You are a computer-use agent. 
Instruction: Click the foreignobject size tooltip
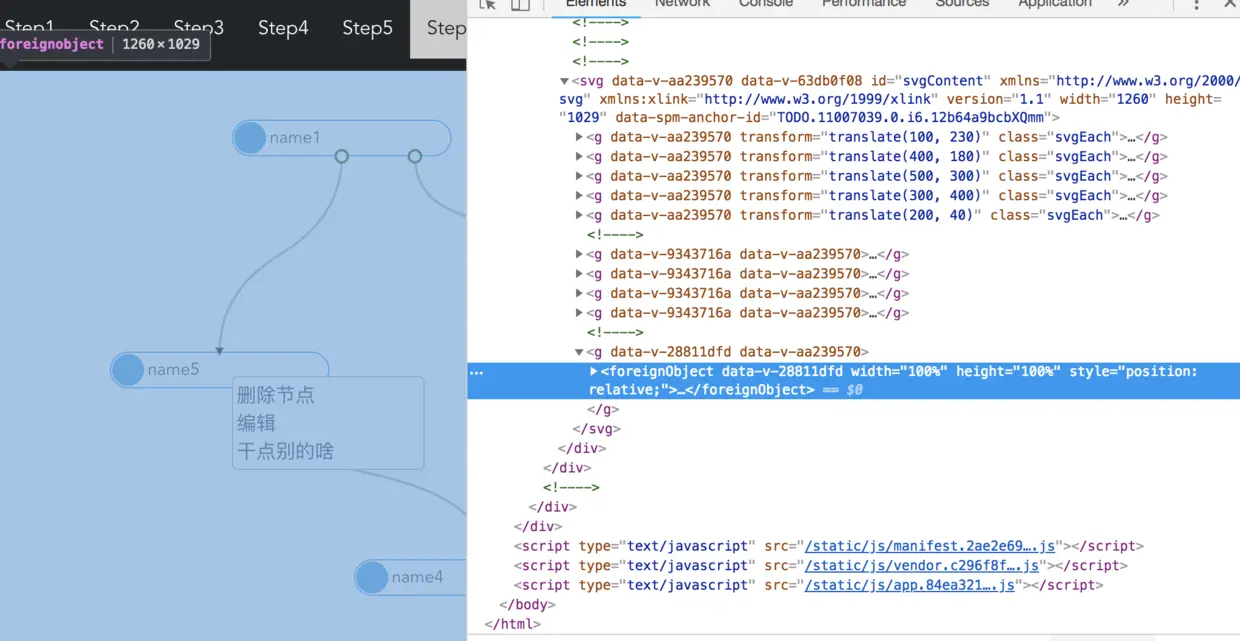(x=103, y=44)
